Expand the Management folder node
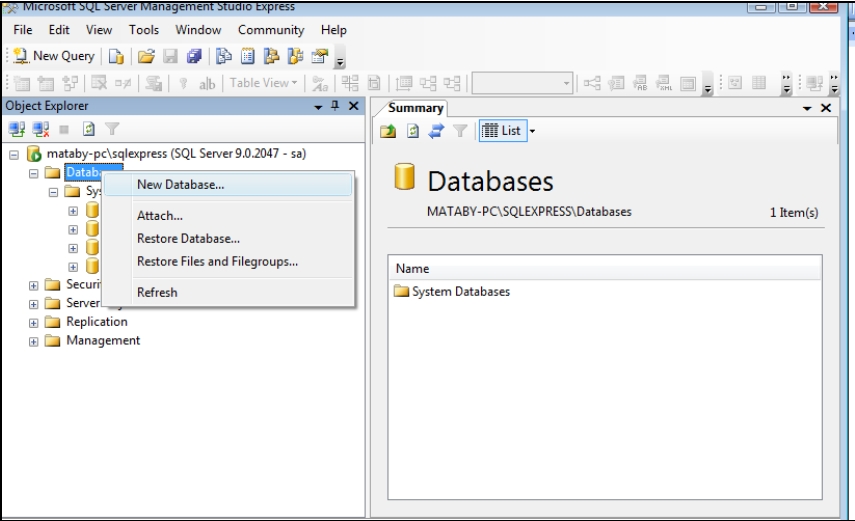 point(34,342)
